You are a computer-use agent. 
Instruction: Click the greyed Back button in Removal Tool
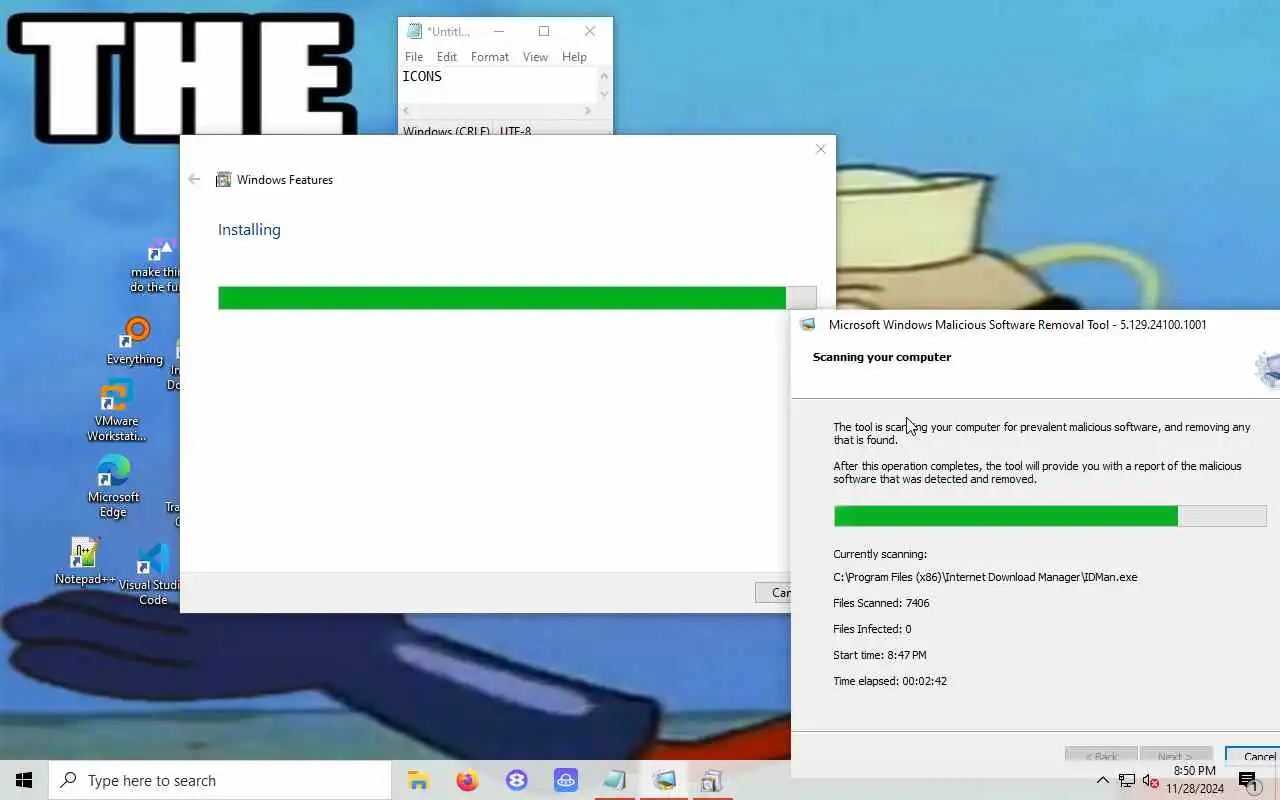click(x=1101, y=757)
